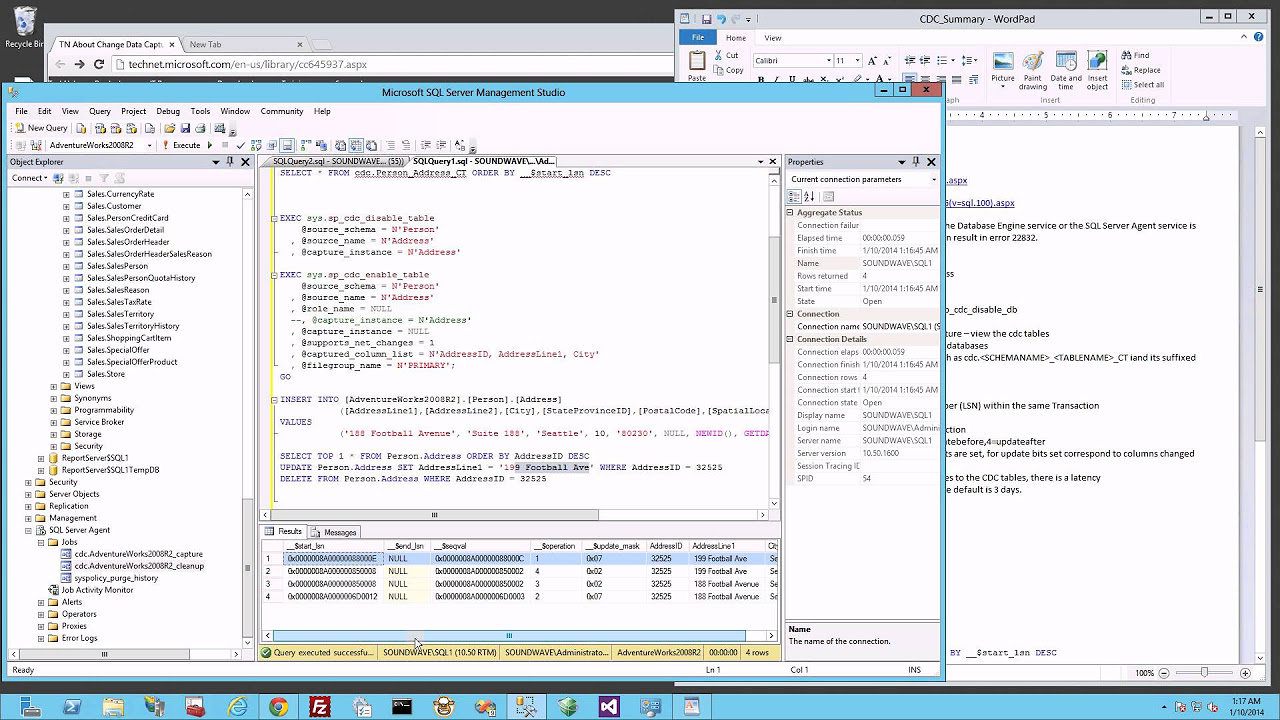This screenshot has height=720, width=1280.
Task: Click the Increase Indent toolbar icon
Action: pyautogui.click(x=442, y=145)
